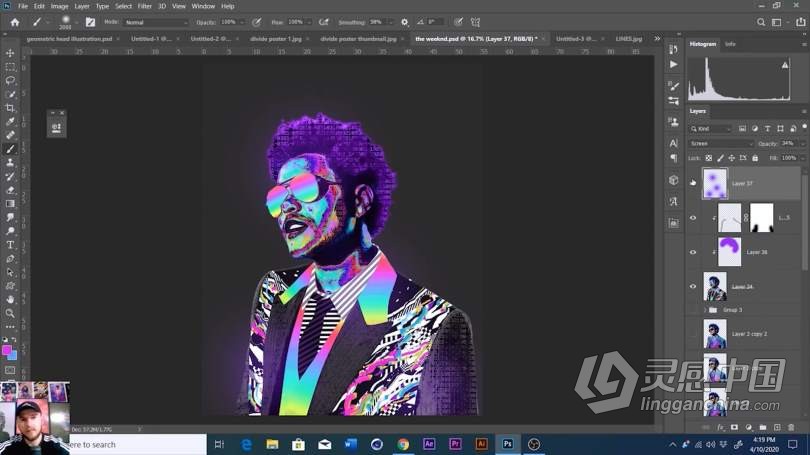Select the Eyedropper tool
The image size is (810, 455).
click(x=10, y=122)
